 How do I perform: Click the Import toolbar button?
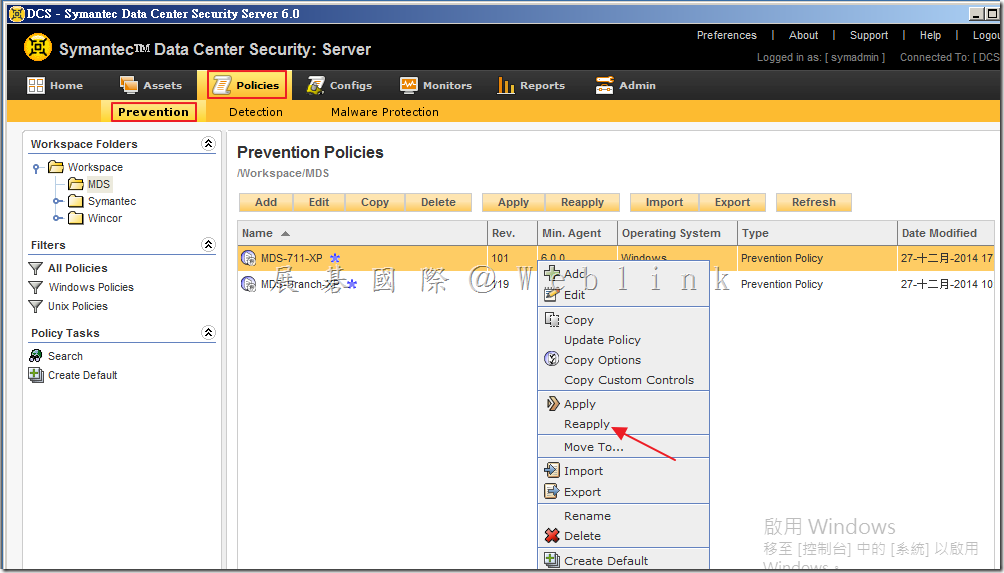[664, 202]
